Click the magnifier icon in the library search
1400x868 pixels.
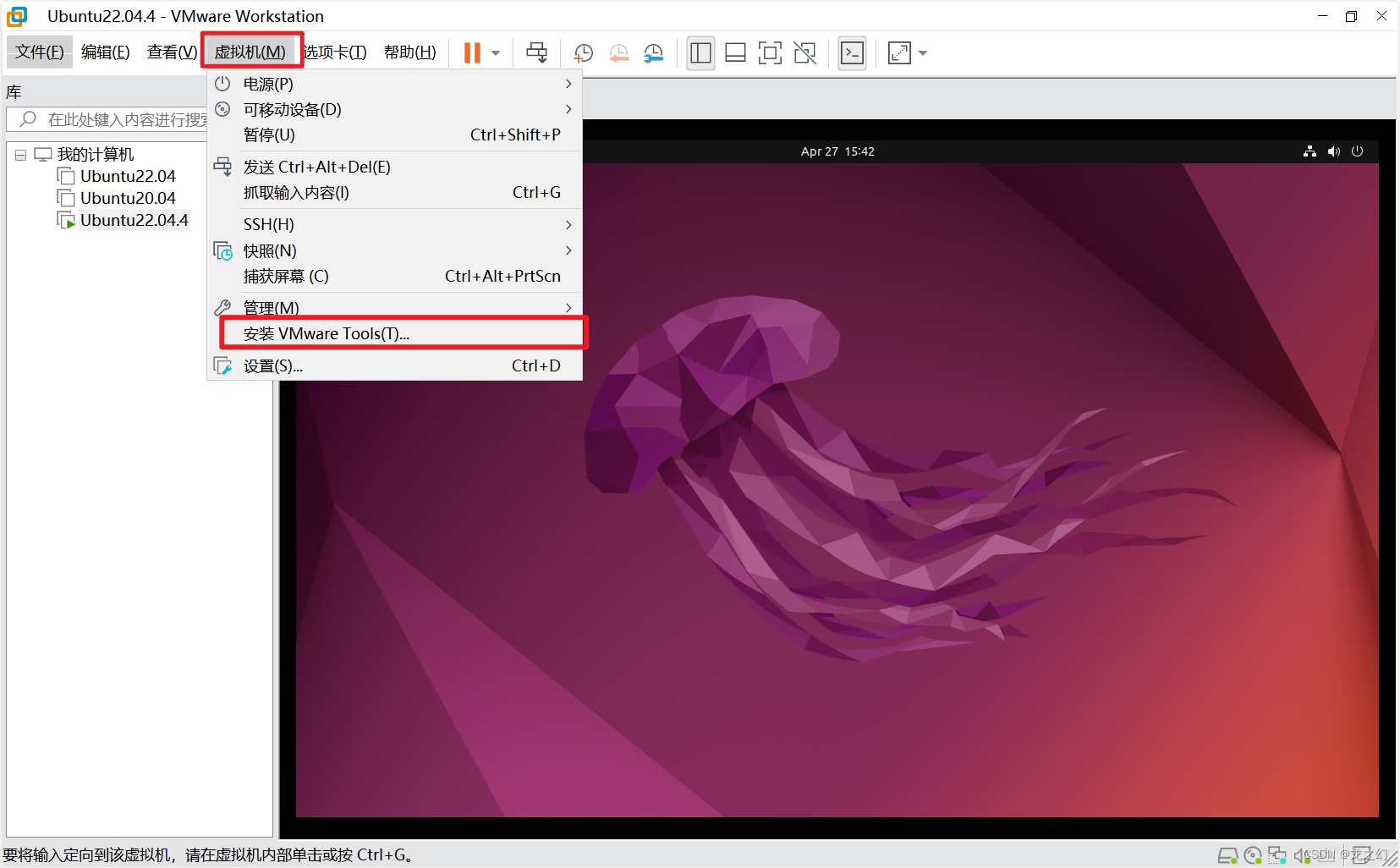28,118
